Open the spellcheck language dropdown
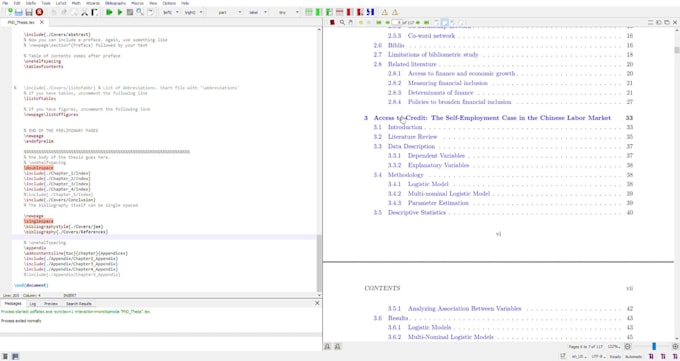The width and height of the screenshot is (680, 361). click(579, 356)
